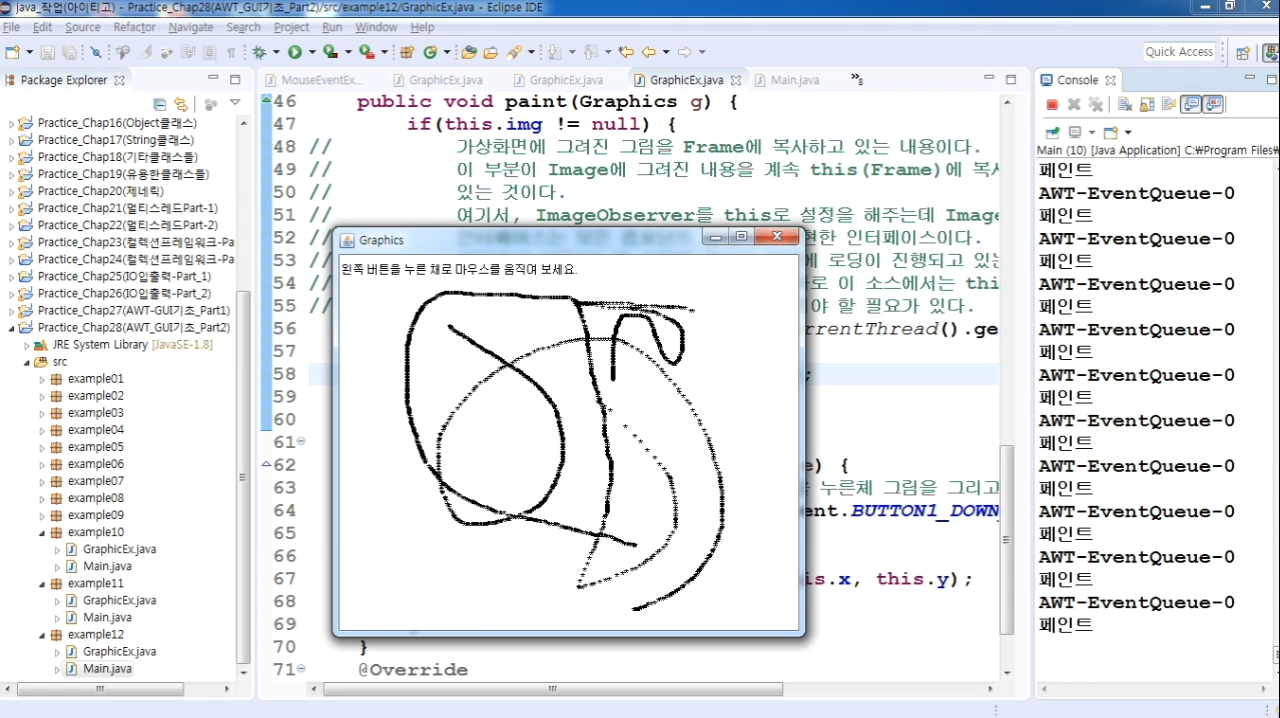Click the External Tools run icon
The width and height of the screenshot is (1280, 718).
click(x=366, y=52)
